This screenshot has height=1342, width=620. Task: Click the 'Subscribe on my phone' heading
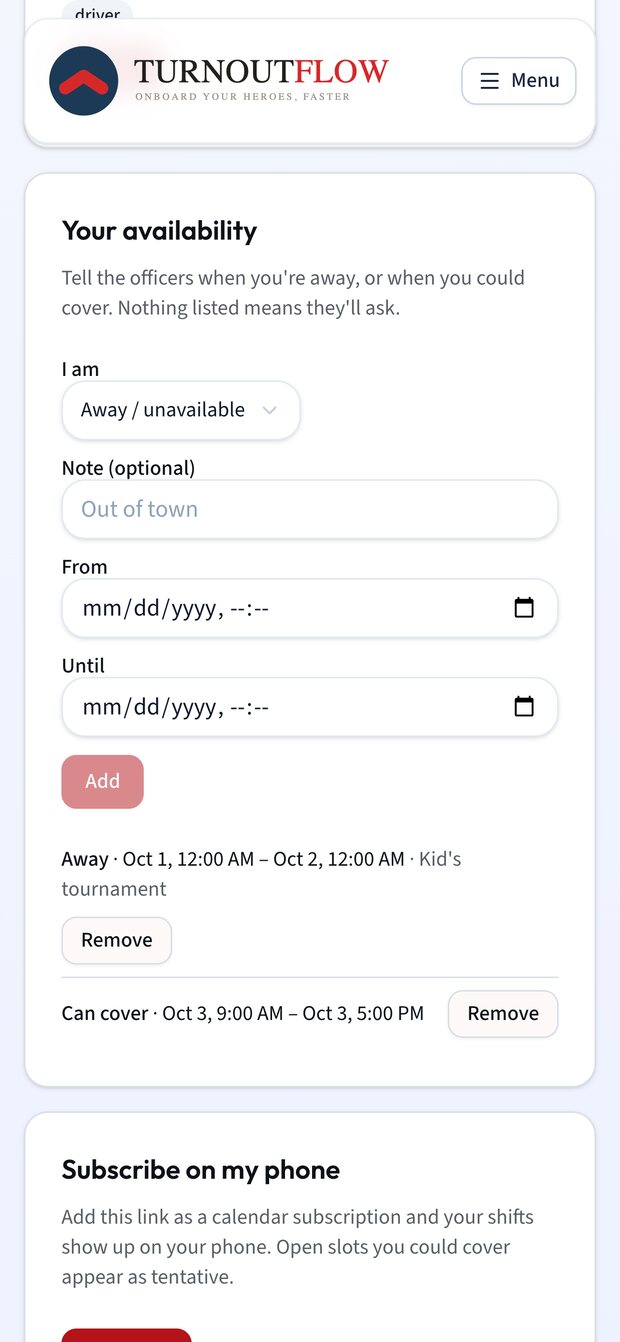201,1170
